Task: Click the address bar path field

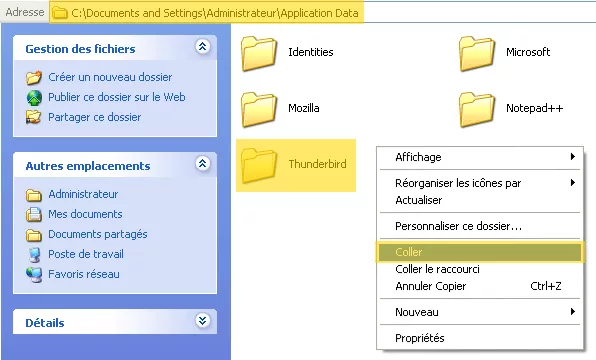Action: (x=322, y=13)
